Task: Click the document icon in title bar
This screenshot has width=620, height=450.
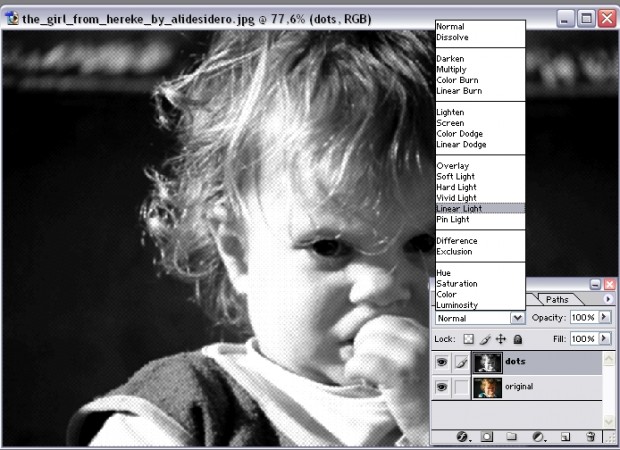Action: 11,18
